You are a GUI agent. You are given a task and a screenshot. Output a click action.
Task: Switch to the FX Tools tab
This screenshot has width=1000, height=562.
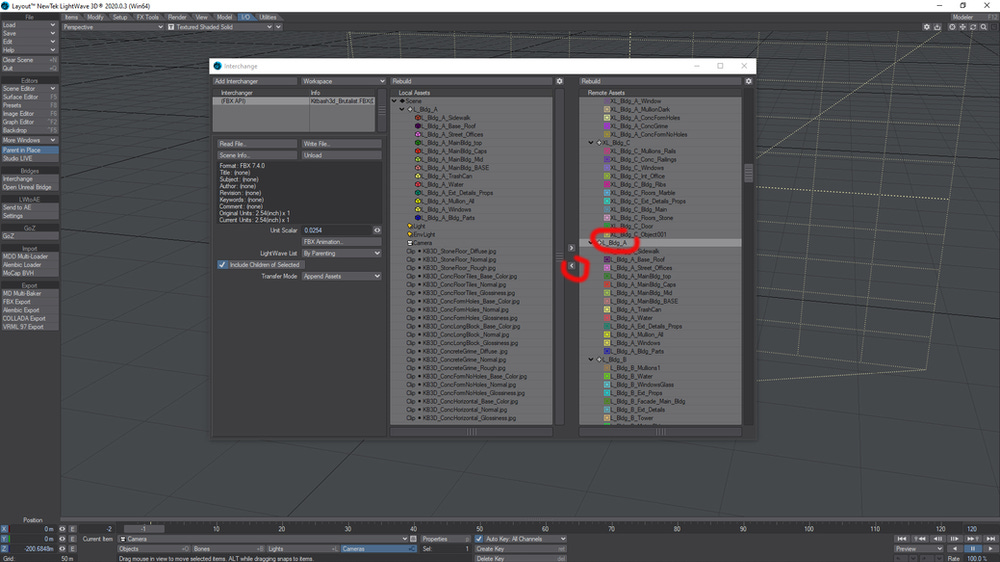(x=148, y=17)
